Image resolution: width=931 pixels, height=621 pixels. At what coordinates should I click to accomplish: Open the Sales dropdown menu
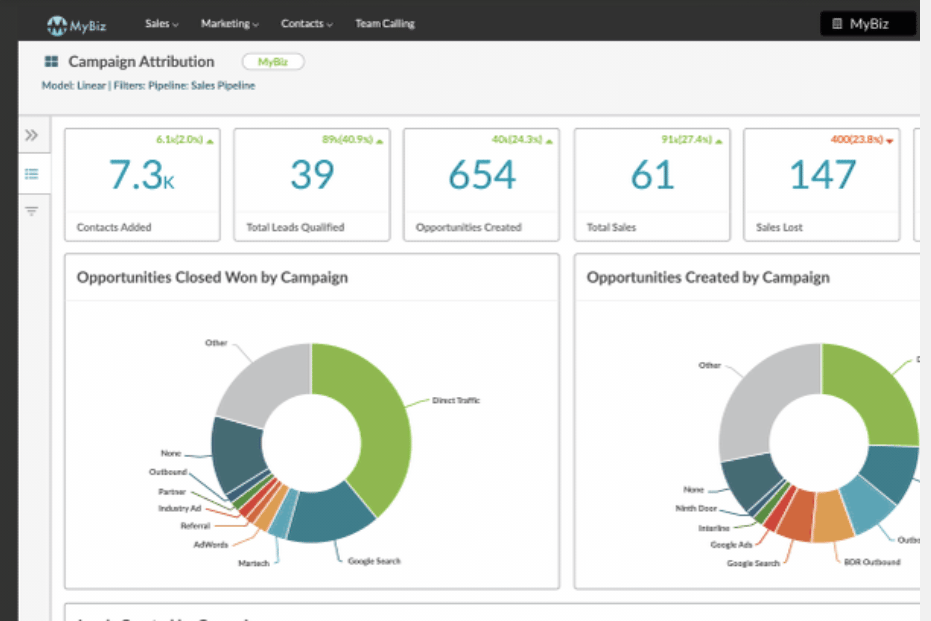tap(161, 23)
